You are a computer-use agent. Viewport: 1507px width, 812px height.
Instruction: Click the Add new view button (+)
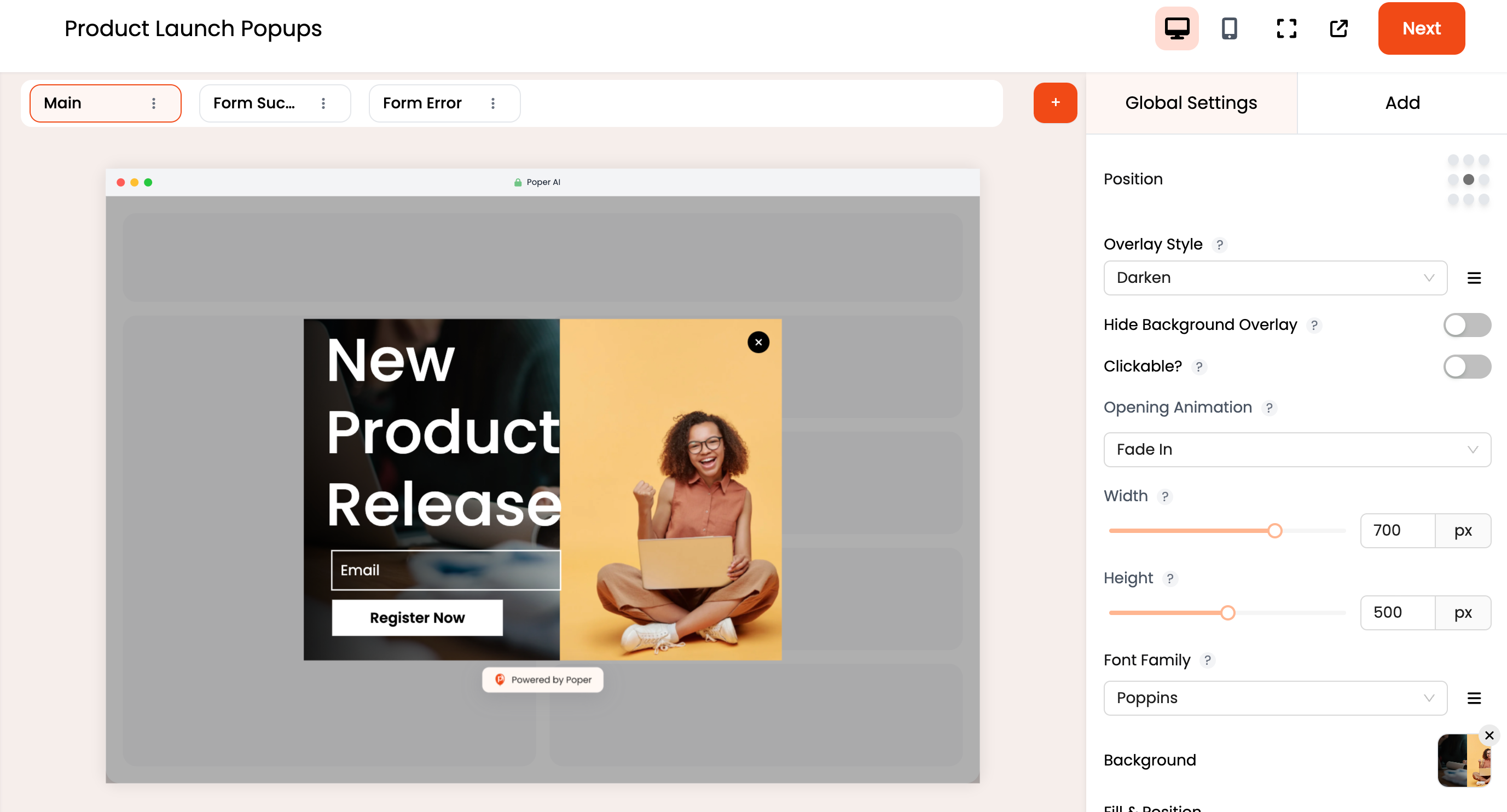(1055, 102)
